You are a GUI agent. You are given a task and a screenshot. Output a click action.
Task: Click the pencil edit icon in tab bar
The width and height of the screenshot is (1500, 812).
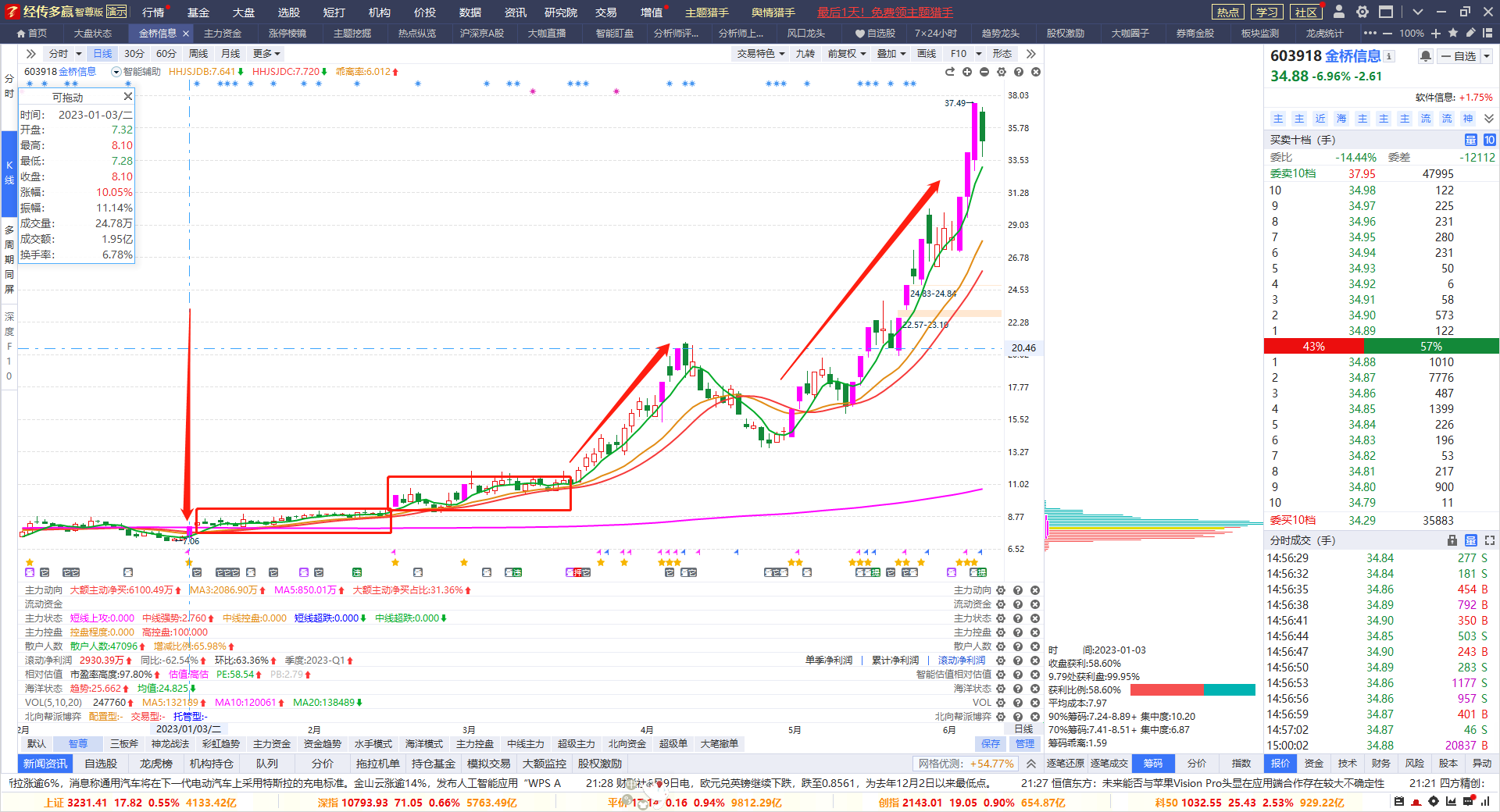pyautogui.click(x=1470, y=33)
